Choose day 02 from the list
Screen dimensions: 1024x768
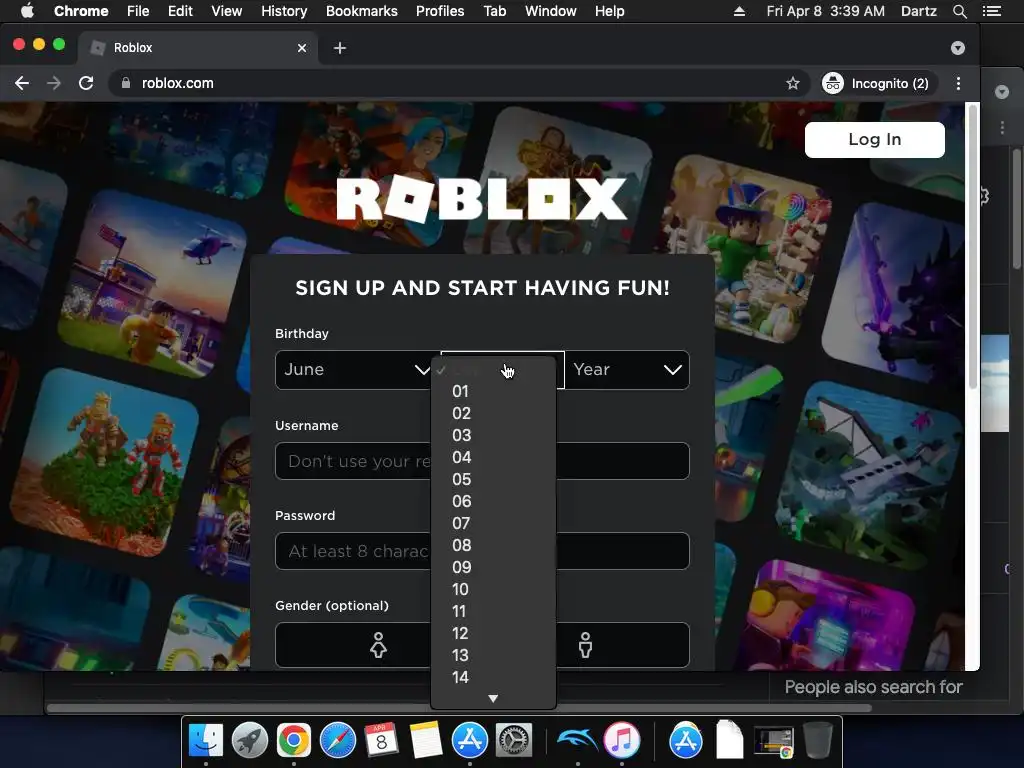point(493,413)
